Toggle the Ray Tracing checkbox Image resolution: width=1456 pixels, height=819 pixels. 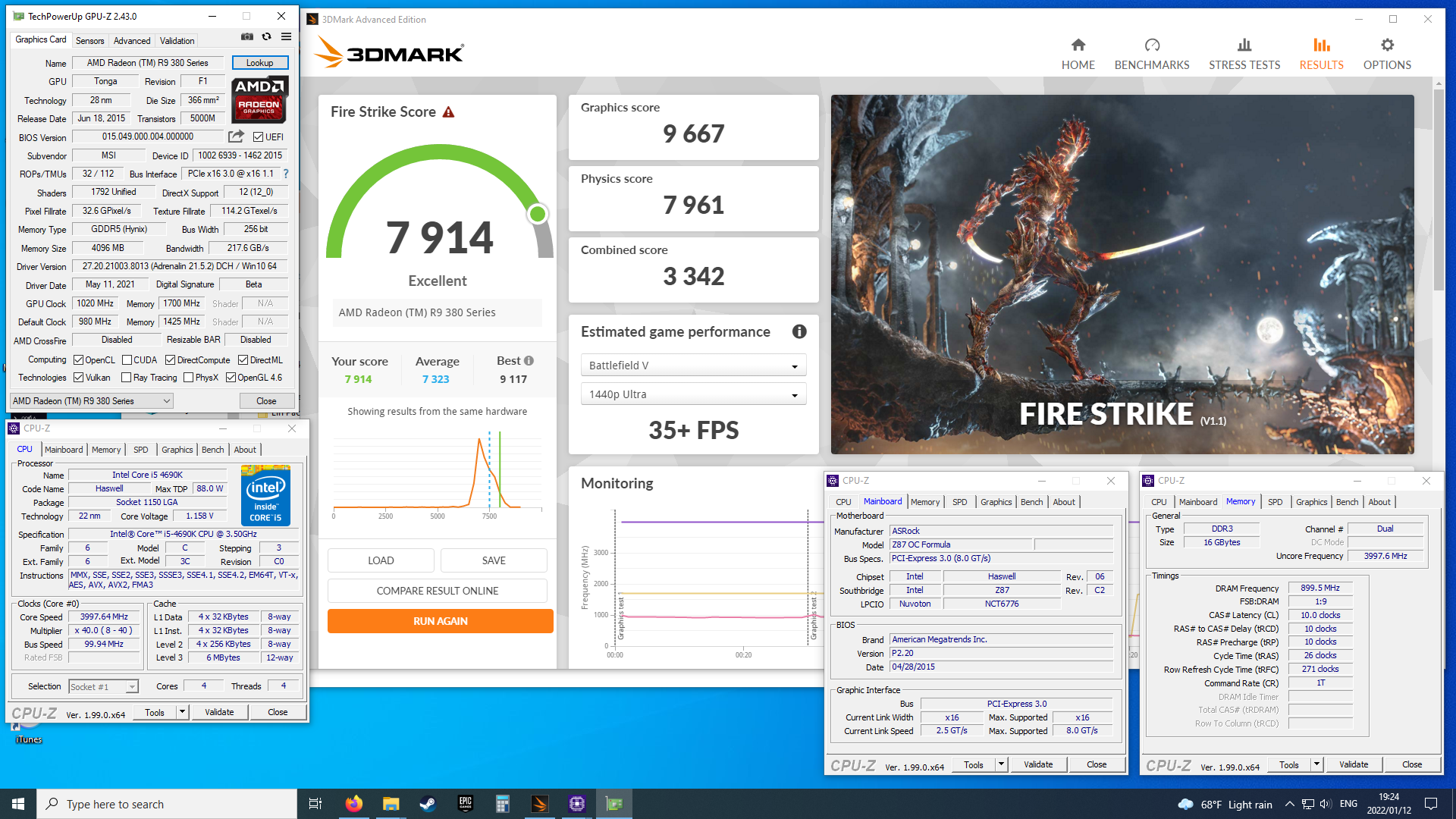[127, 378]
